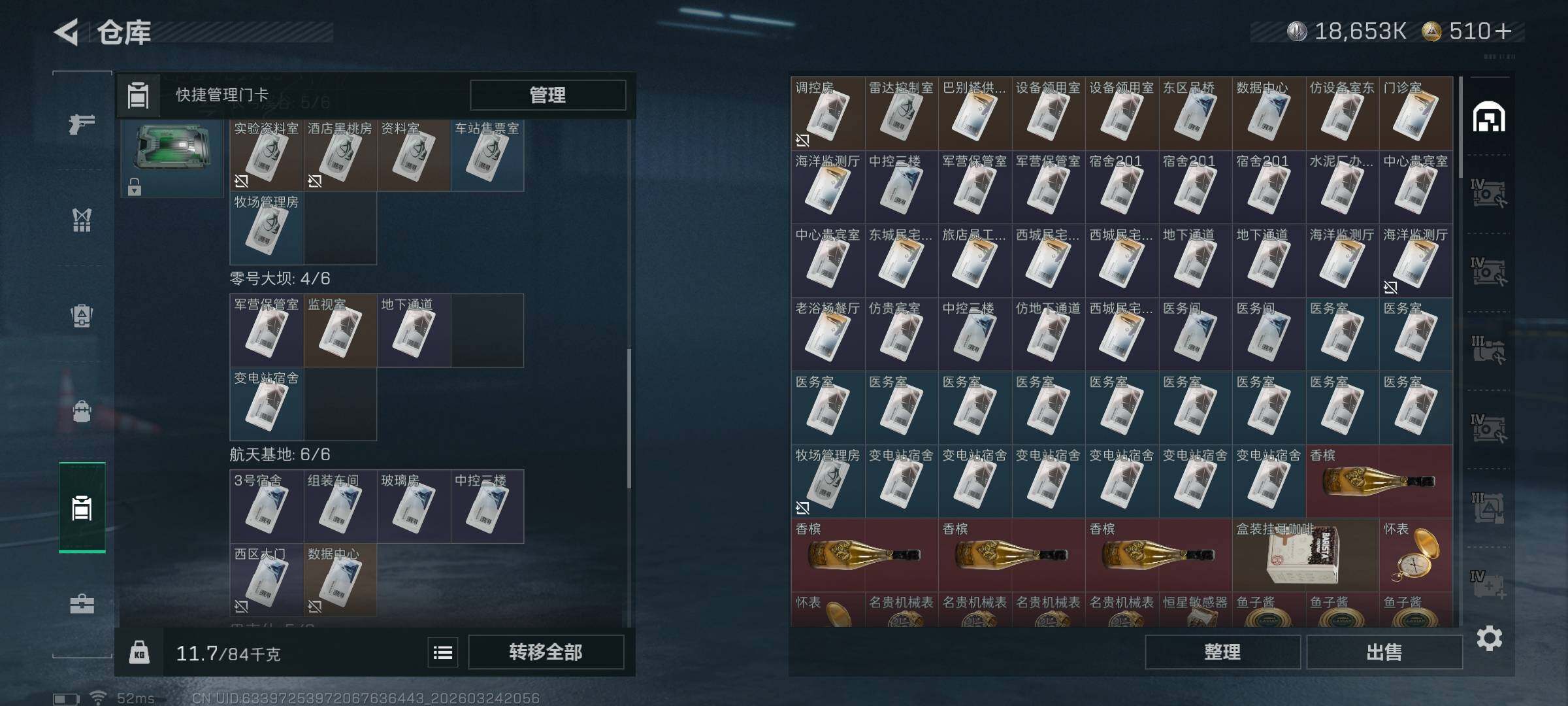The width and height of the screenshot is (1568, 706).
Task: Select the 调控房 keycard in stash
Action: 828,113
